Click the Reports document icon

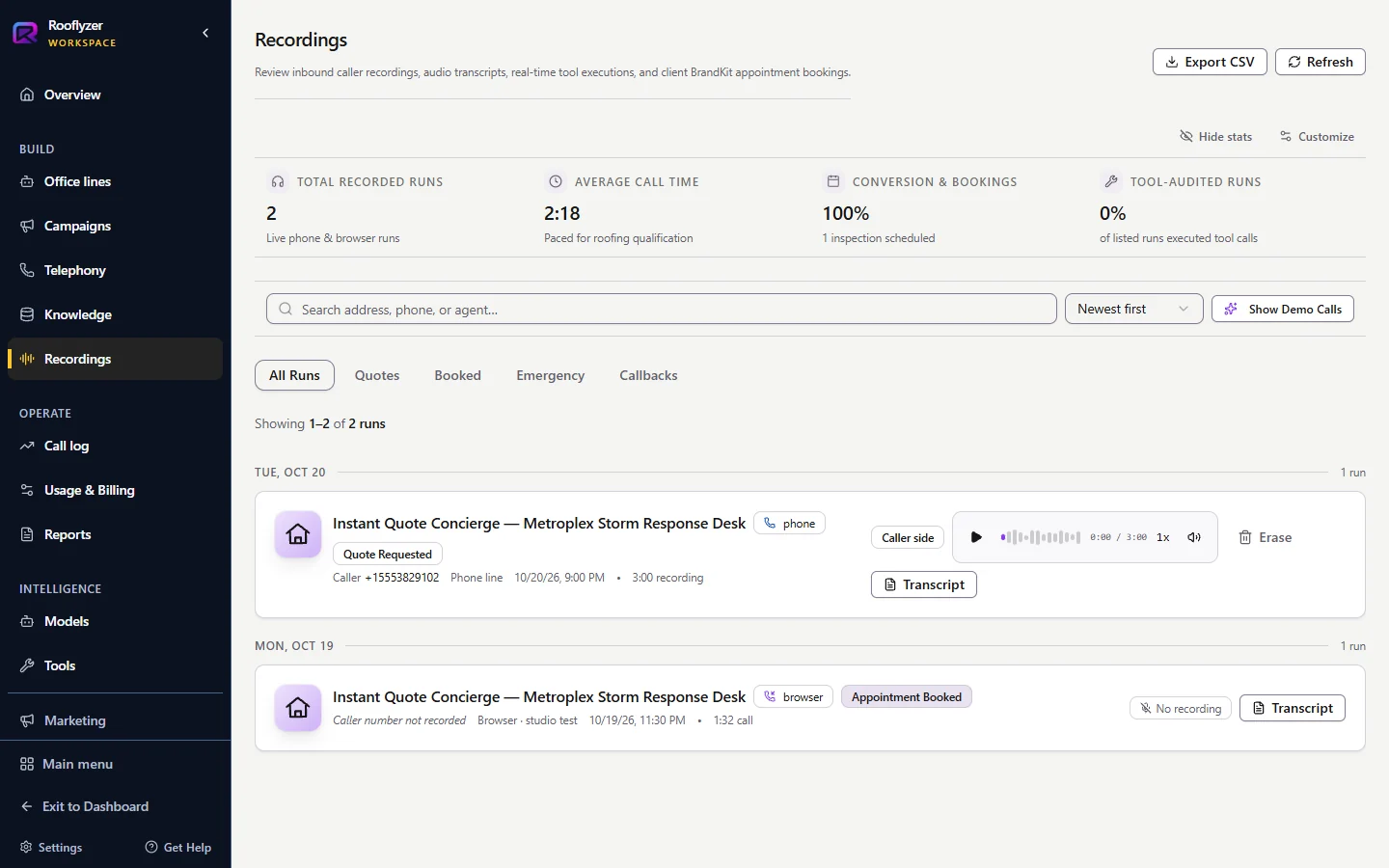(27, 534)
